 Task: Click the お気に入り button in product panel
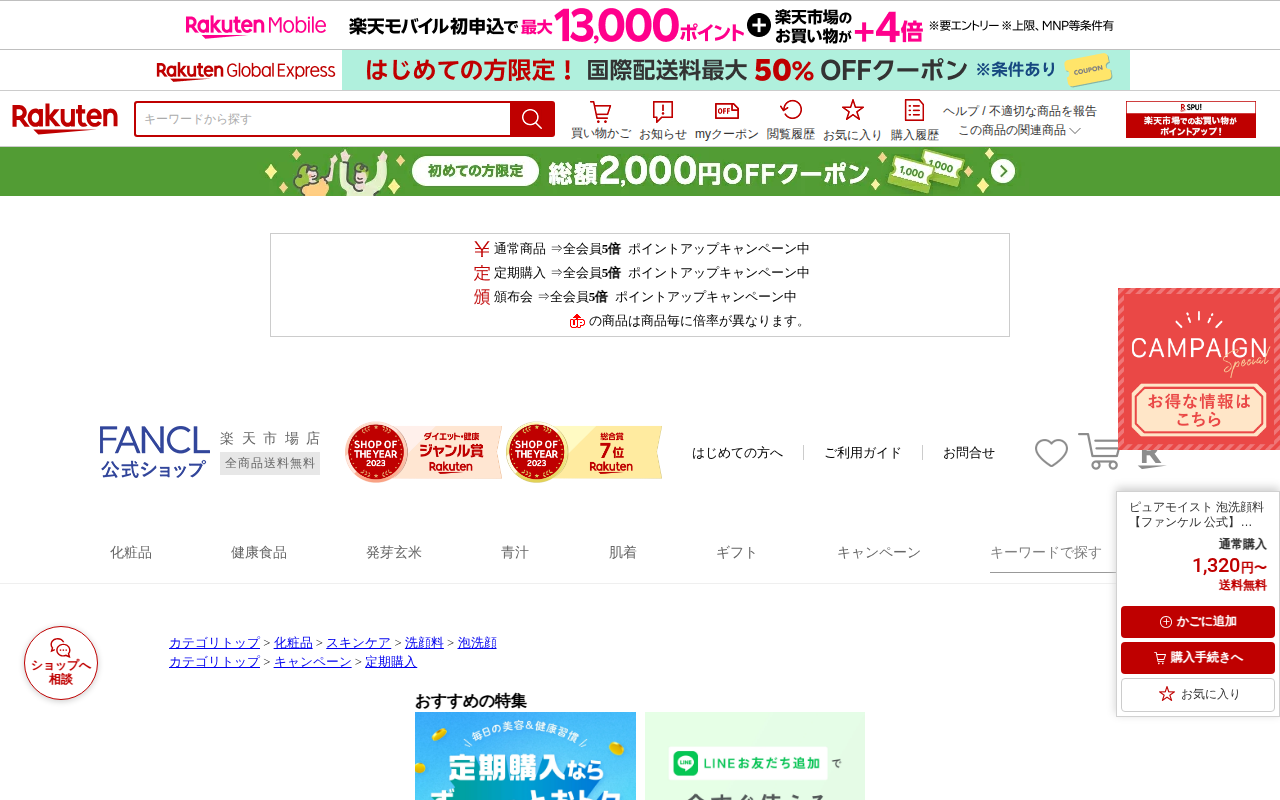(1198, 694)
